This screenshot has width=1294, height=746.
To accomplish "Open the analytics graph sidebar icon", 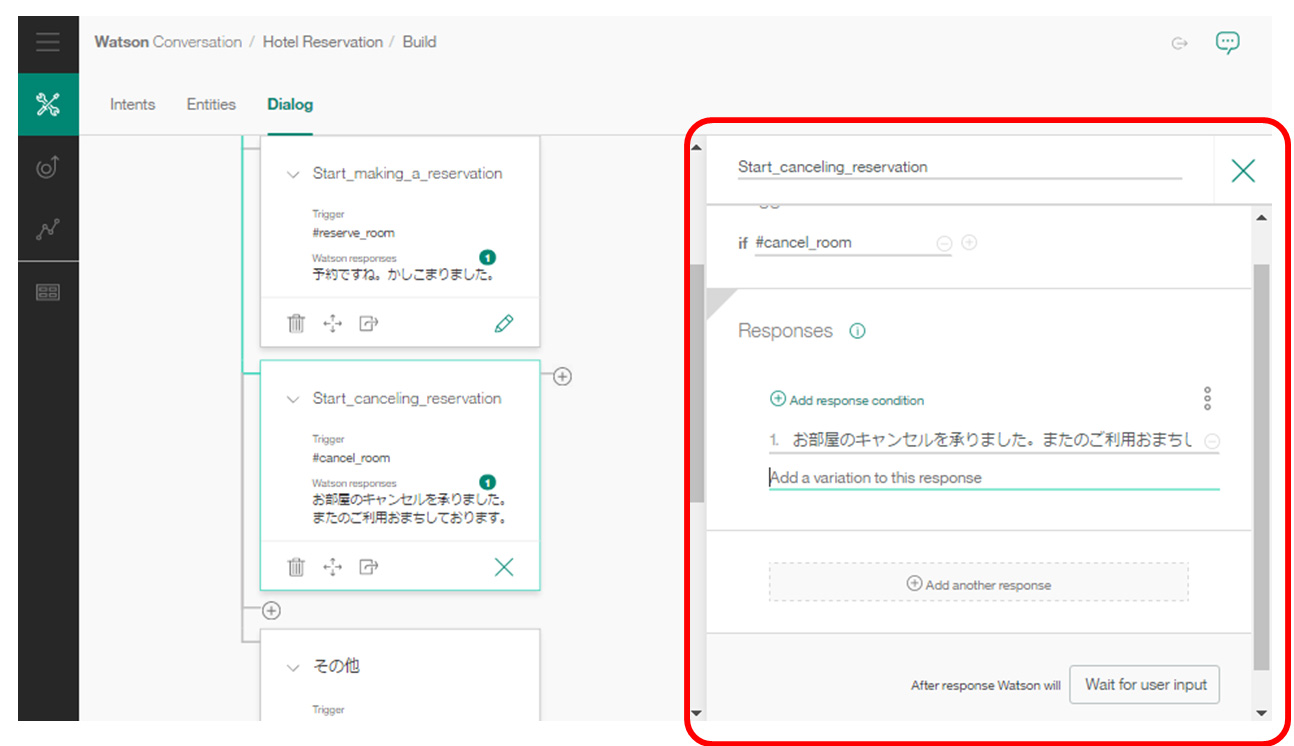I will tap(48, 229).
